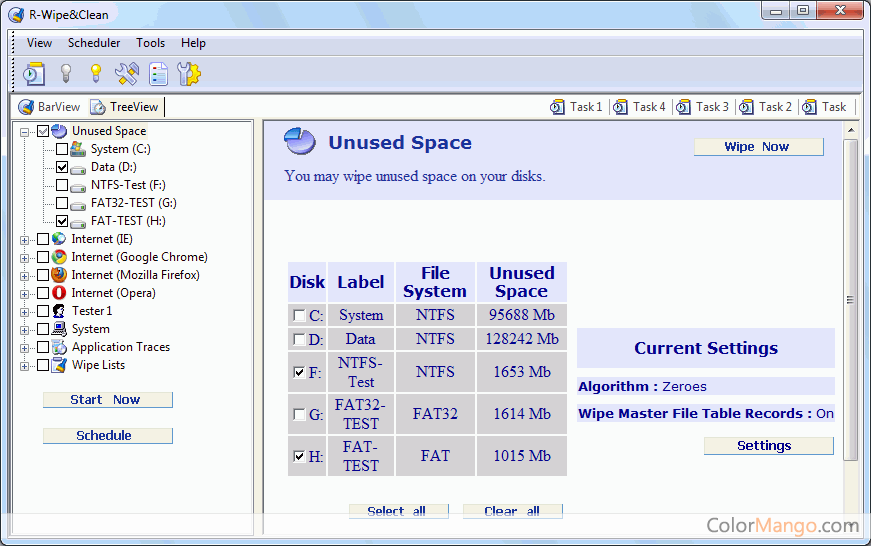Image resolution: width=871 pixels, height=546 pixels.
Task: Open the Task 3 tab
Action: click(x=702, y=107)
